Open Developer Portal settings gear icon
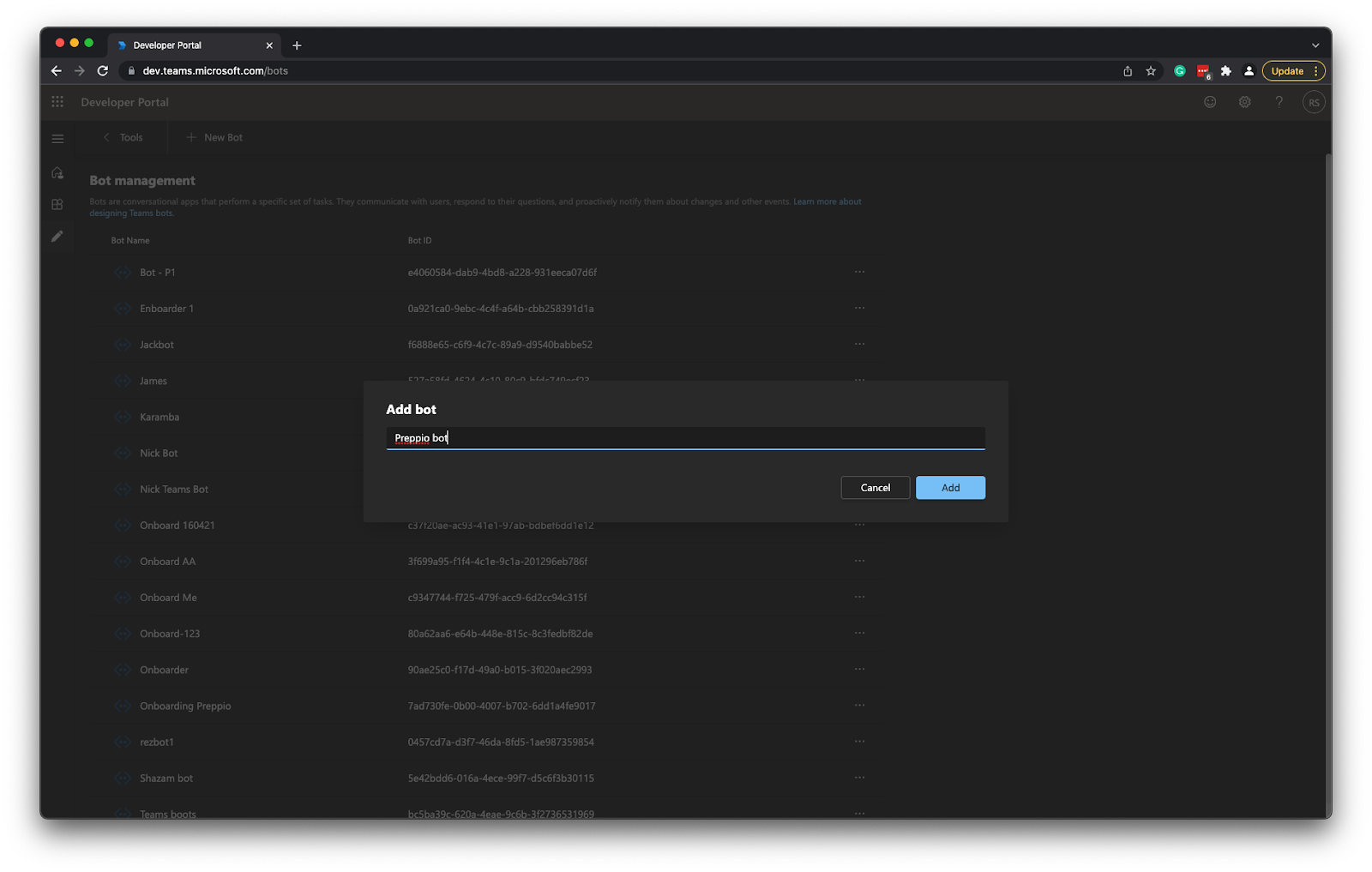This screenshot has height=872, width=1372. (1244, 101)
